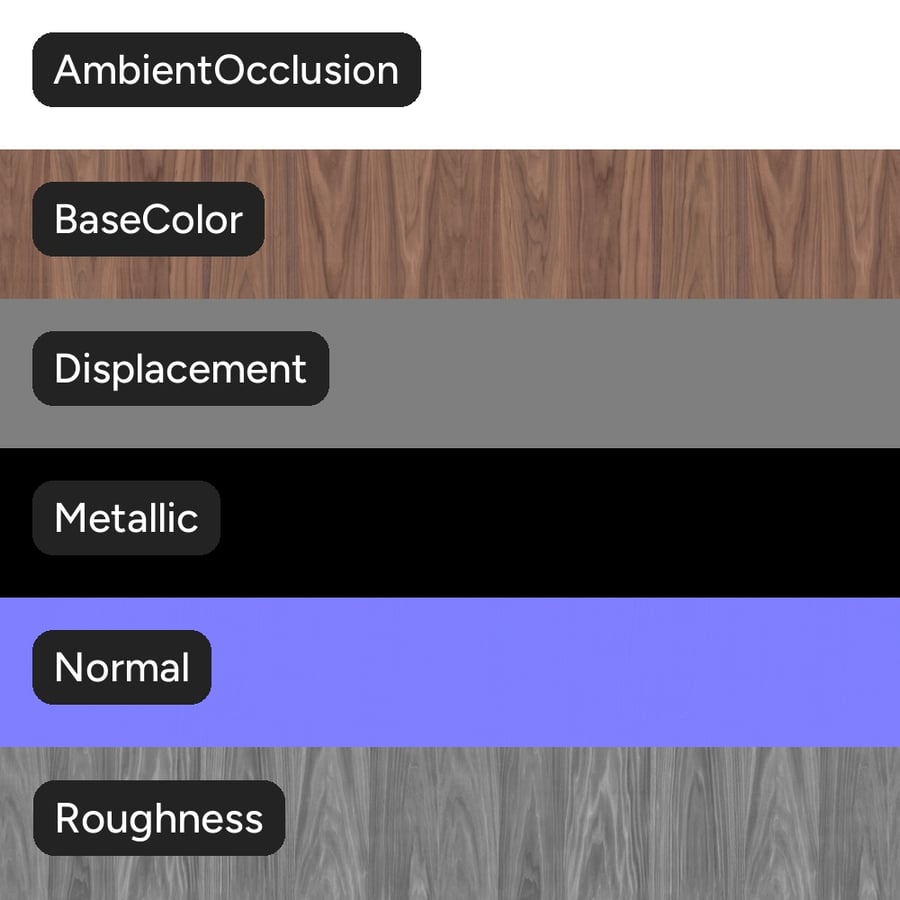Click the Displacement label

(x=181, y=368)
